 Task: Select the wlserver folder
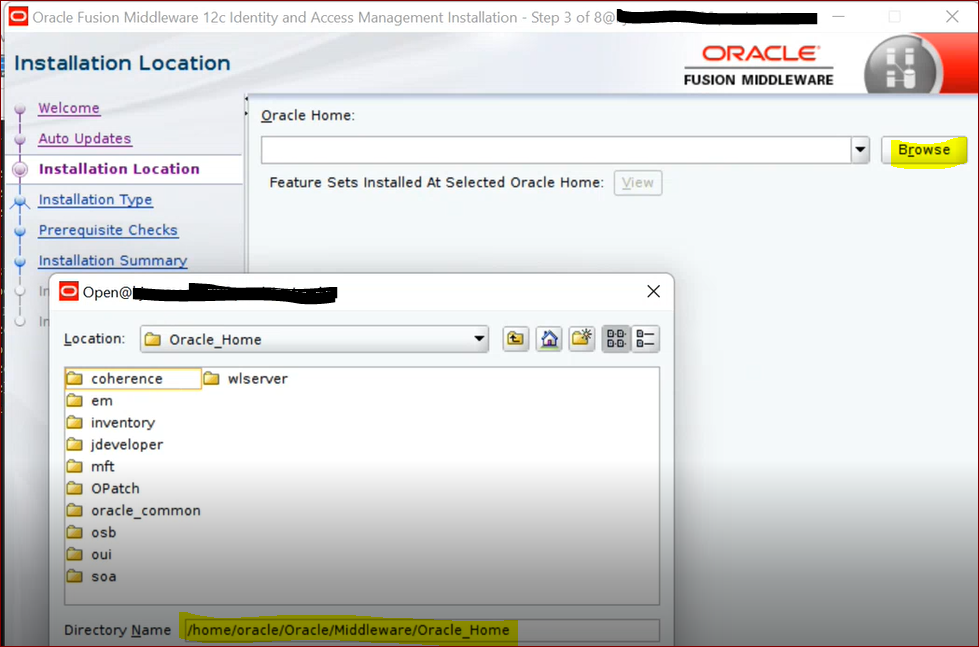tap(246, 378)
